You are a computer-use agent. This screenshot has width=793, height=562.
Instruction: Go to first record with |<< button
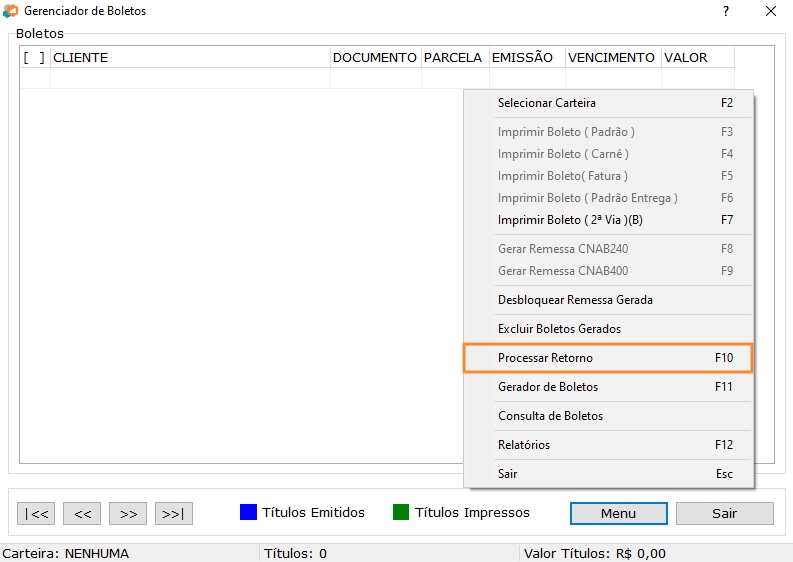pyautogui.click(x=36, y=513)
